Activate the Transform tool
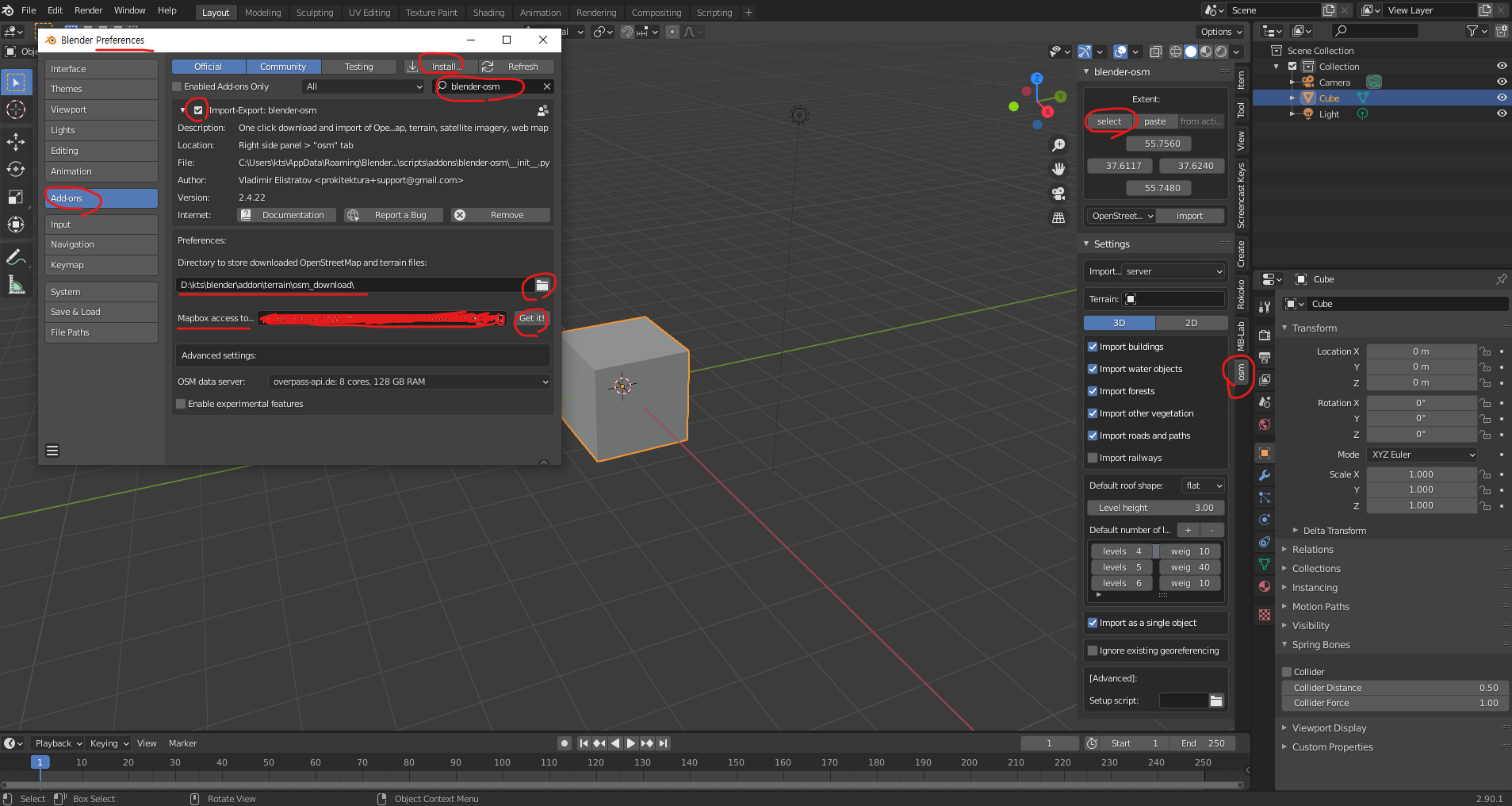 click(16, 225)
